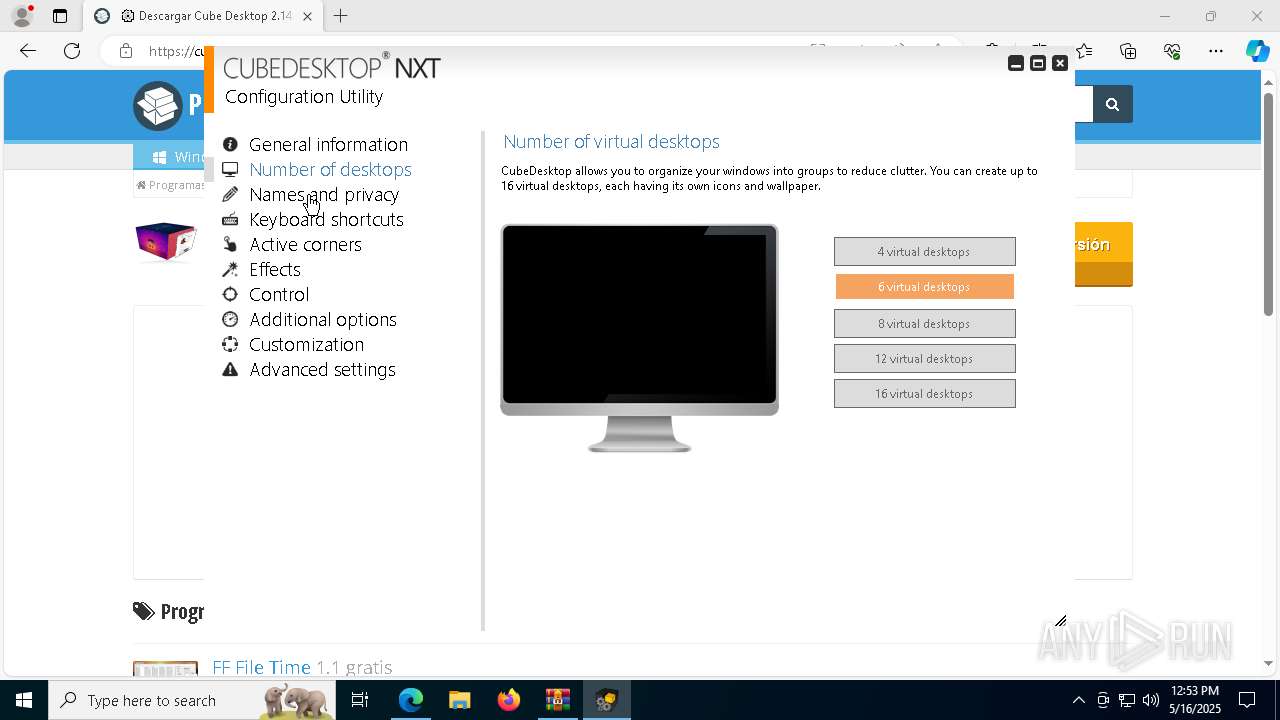Open the Edge favorites star icon
The width and height of the screenshot is (1280, 720).
(1084, 51)
